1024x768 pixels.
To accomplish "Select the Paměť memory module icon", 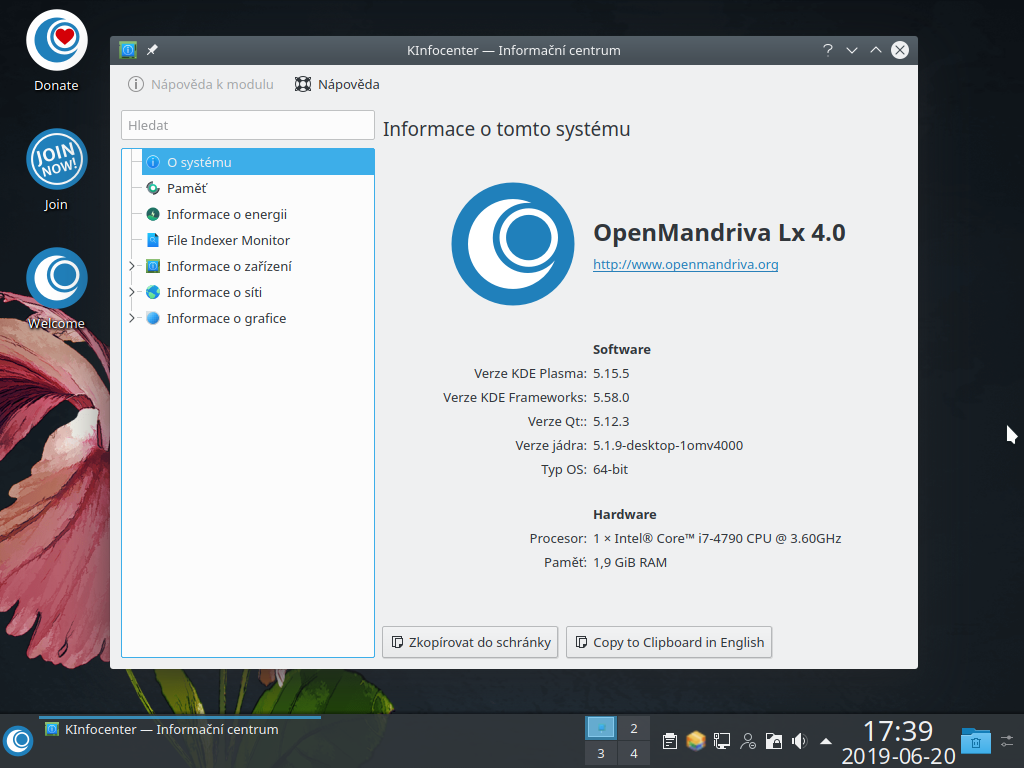I will 153,188.
